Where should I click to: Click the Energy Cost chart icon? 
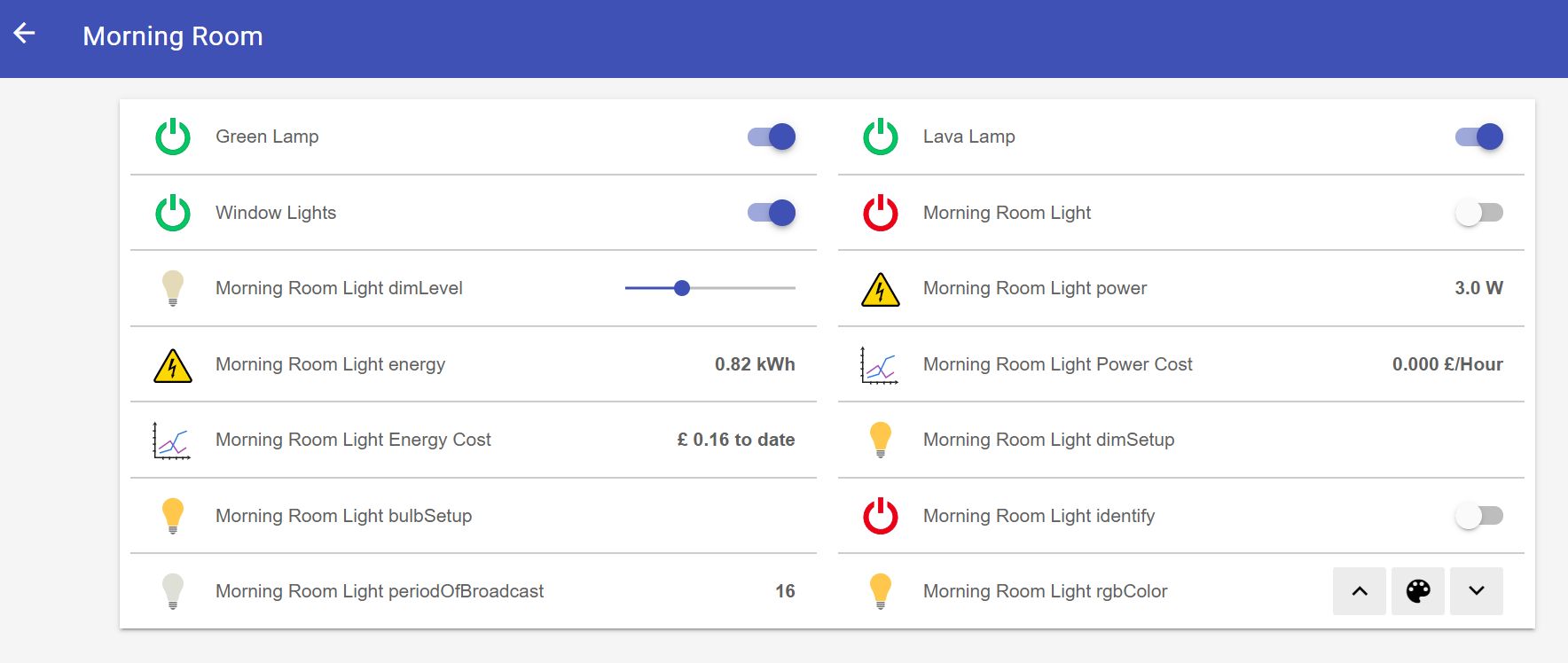(171, 441)
